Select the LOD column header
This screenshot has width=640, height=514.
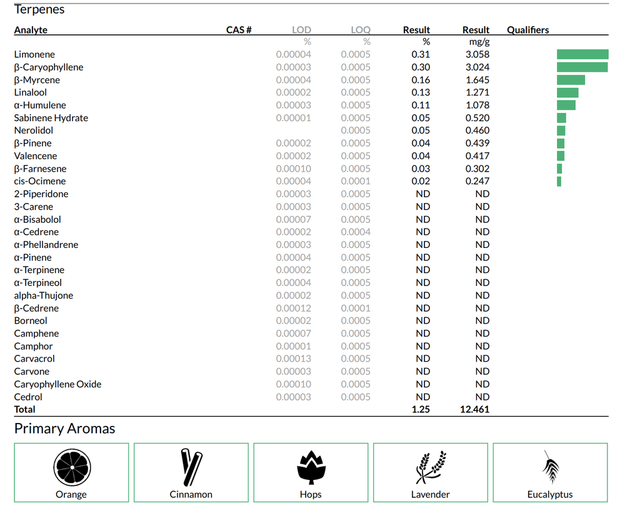point(301,30)
